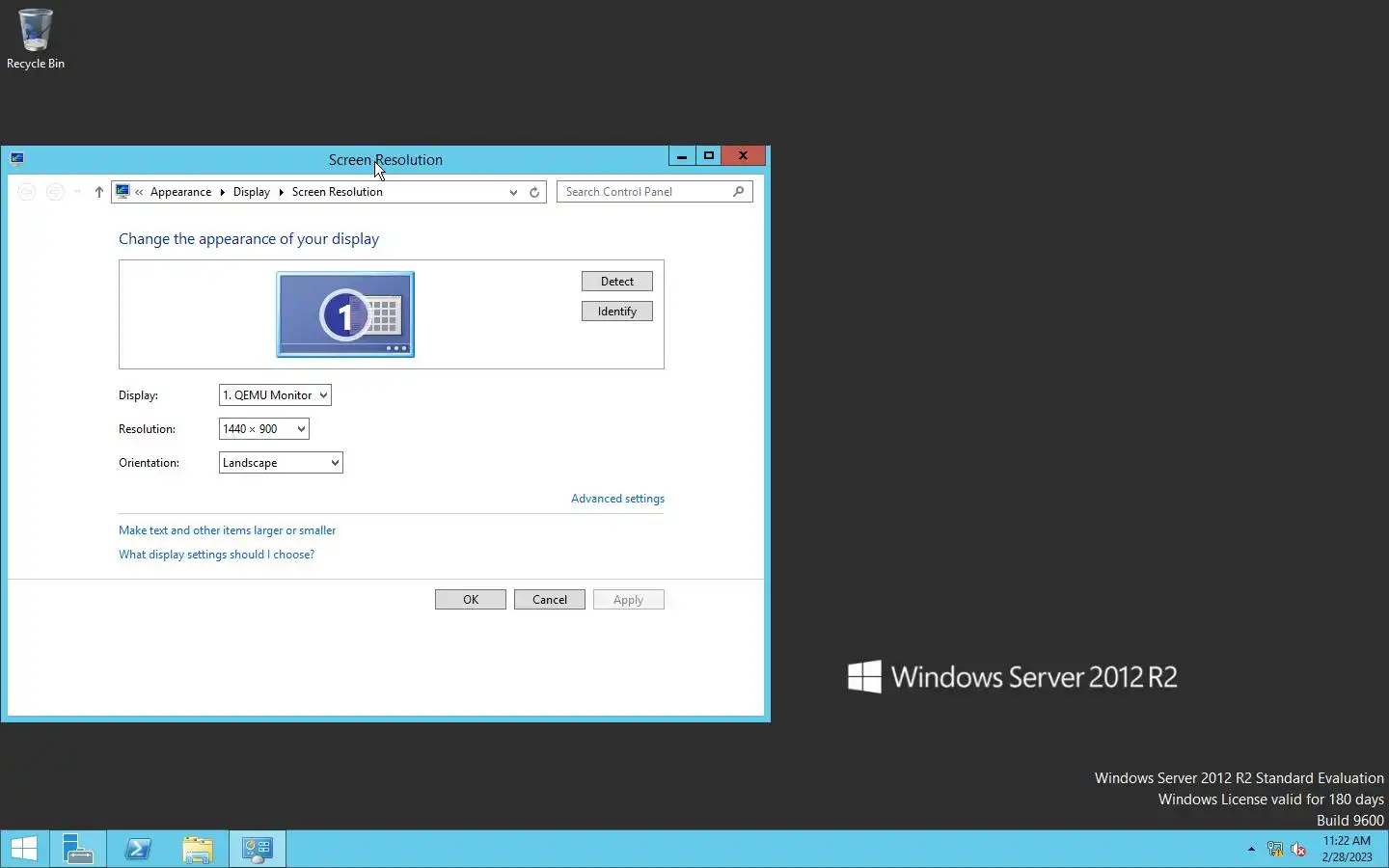Refresh the Screen Resolution page
The height and width of the screenshot is (868, 1389).
tap(534, 192)
